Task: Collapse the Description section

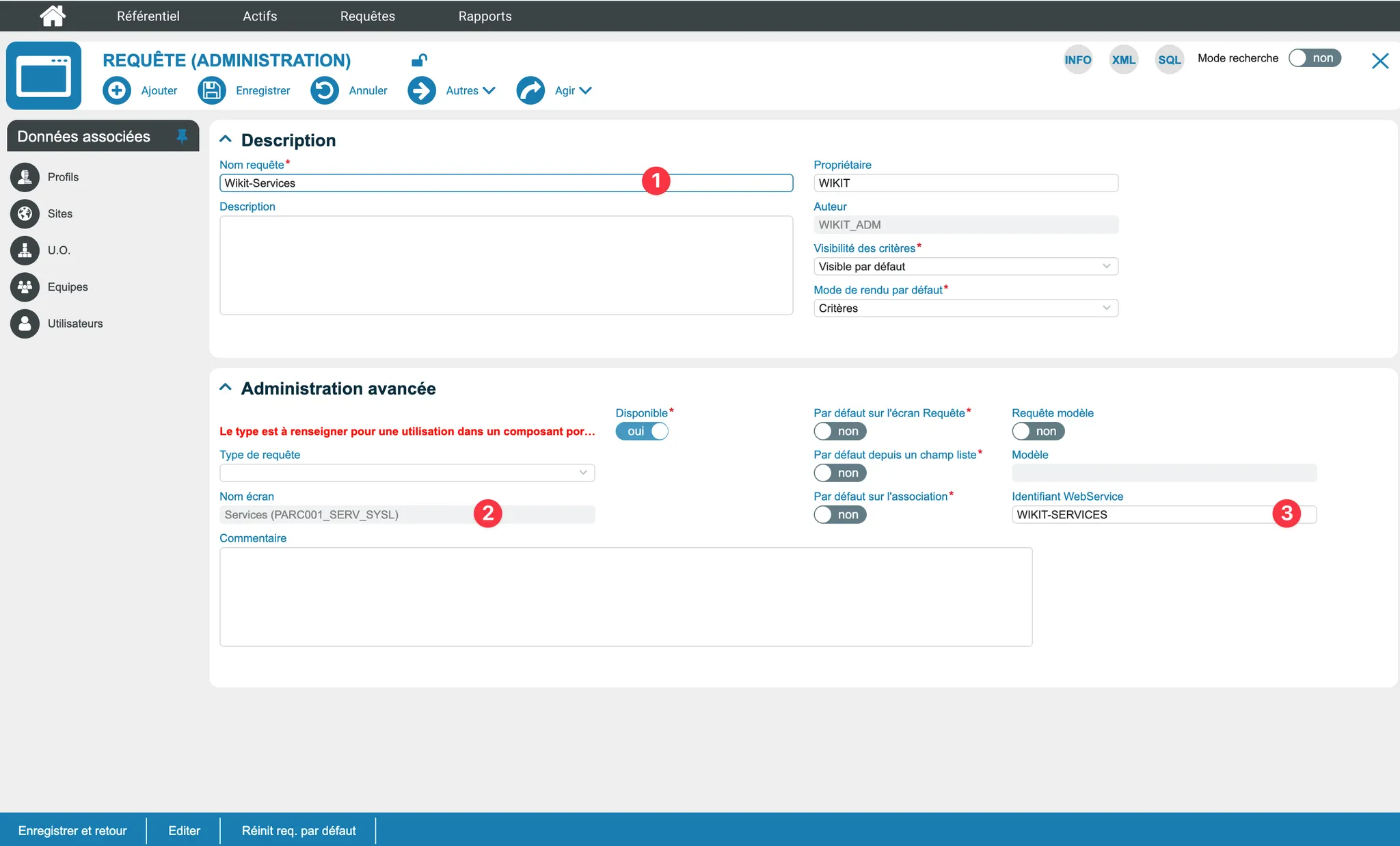Action: 226,140
